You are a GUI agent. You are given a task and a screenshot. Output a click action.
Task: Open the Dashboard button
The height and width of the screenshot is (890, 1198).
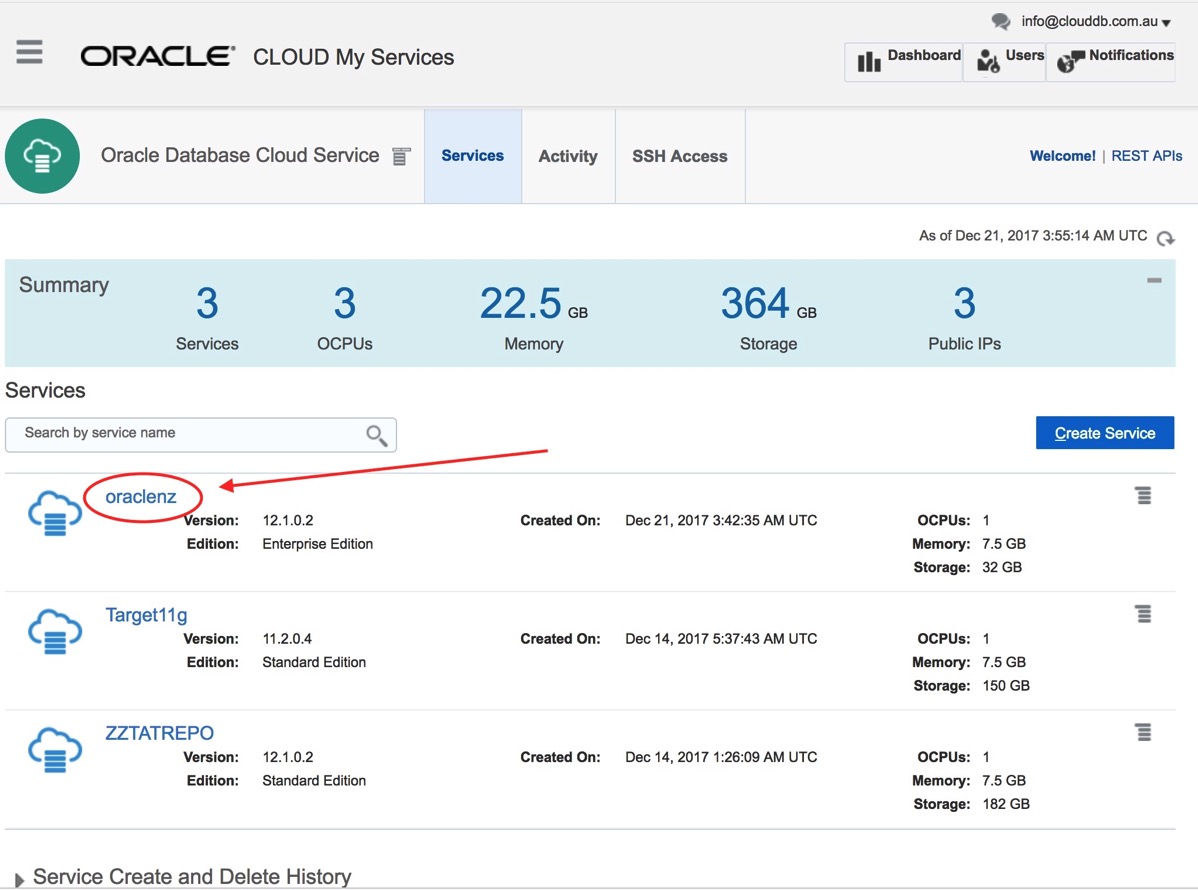(904, 61)
